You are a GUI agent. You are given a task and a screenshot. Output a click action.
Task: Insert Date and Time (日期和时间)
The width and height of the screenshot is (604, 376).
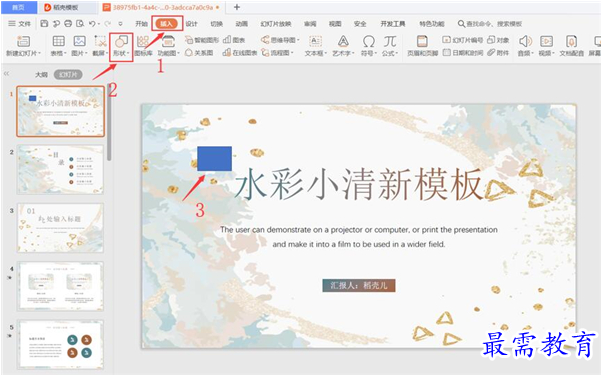tap(462, 53)
